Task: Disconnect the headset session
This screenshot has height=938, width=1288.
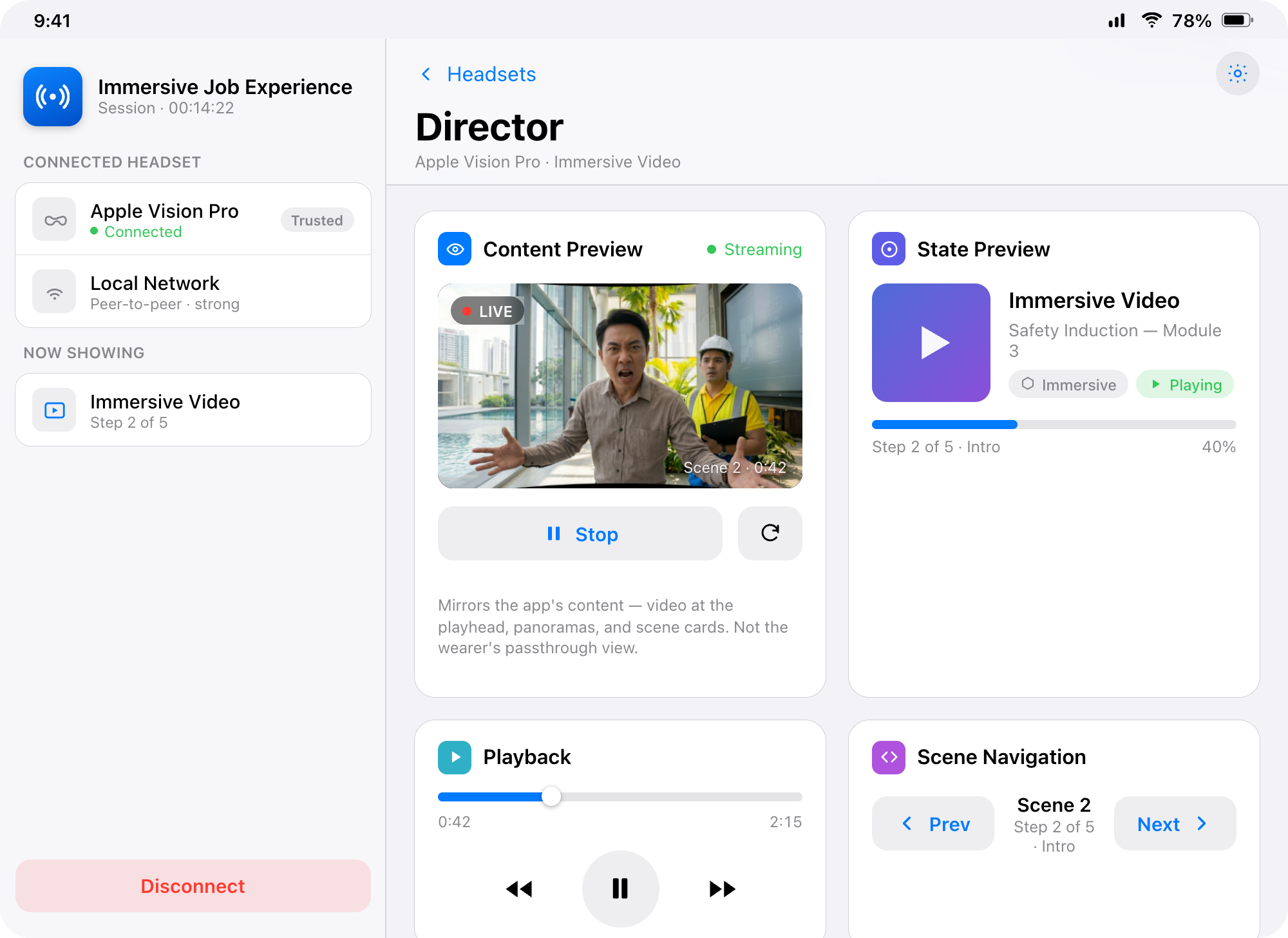Action: (193, 886)
